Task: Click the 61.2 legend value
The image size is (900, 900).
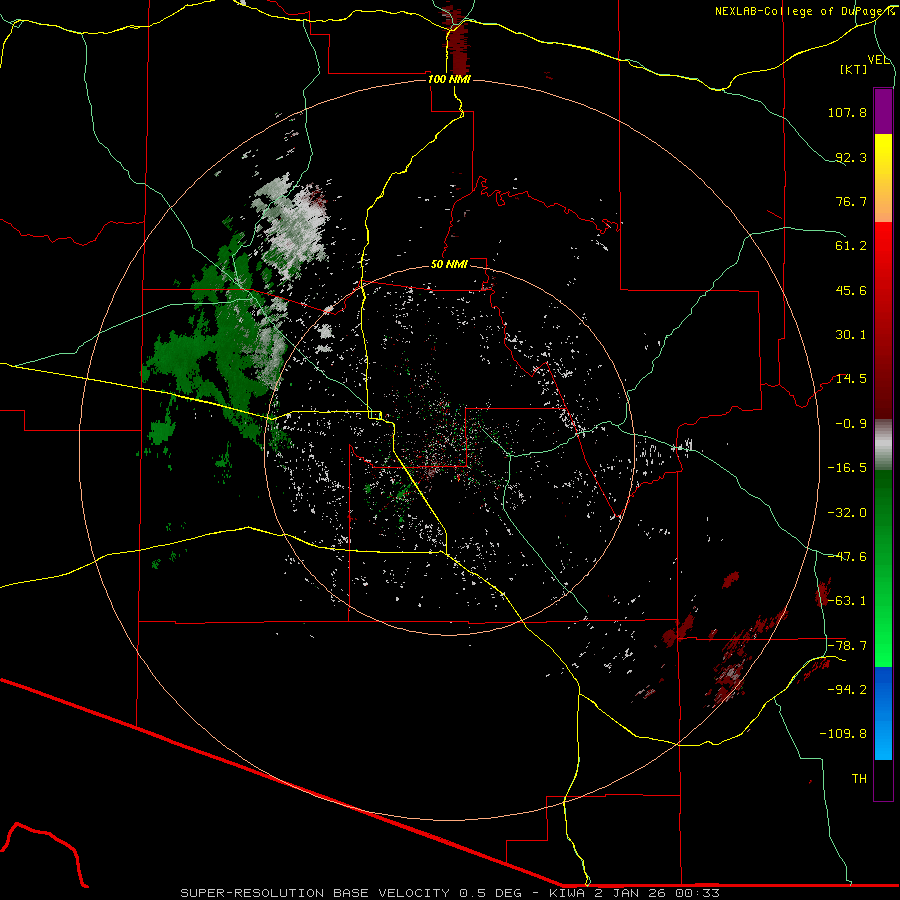Action: coord(851,246)
